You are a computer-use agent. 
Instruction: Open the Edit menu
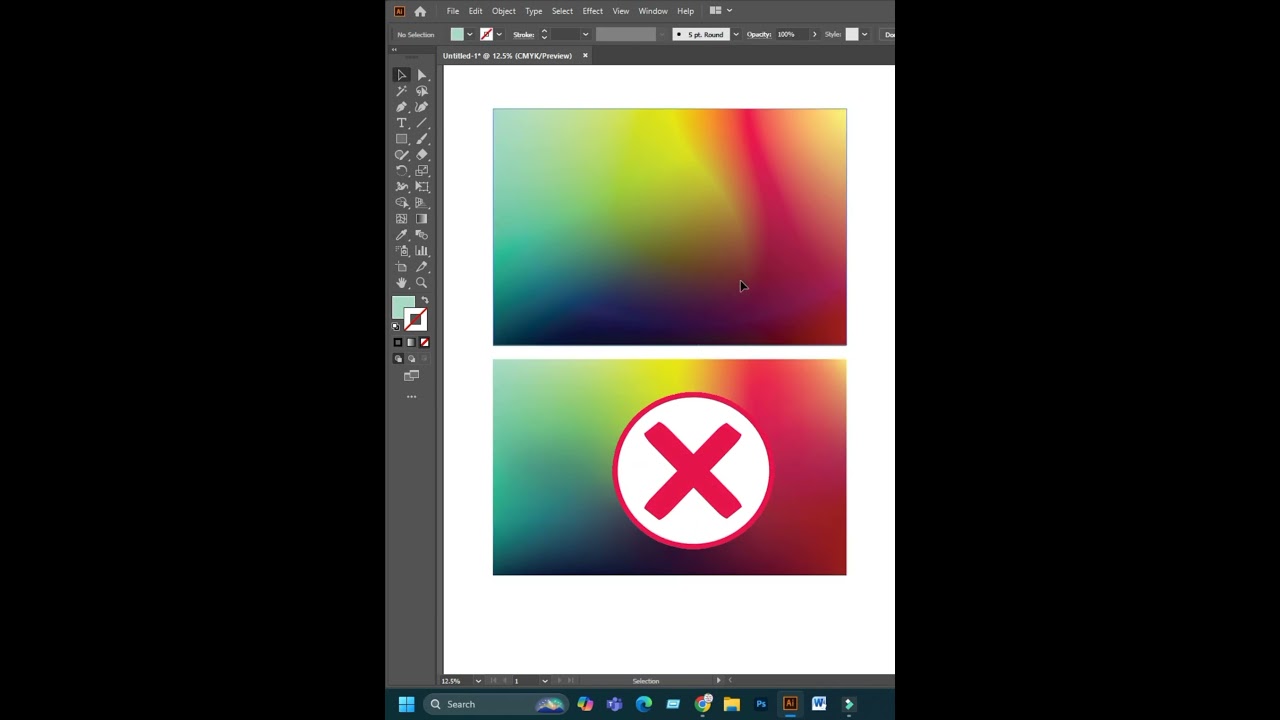click(476, 11)
